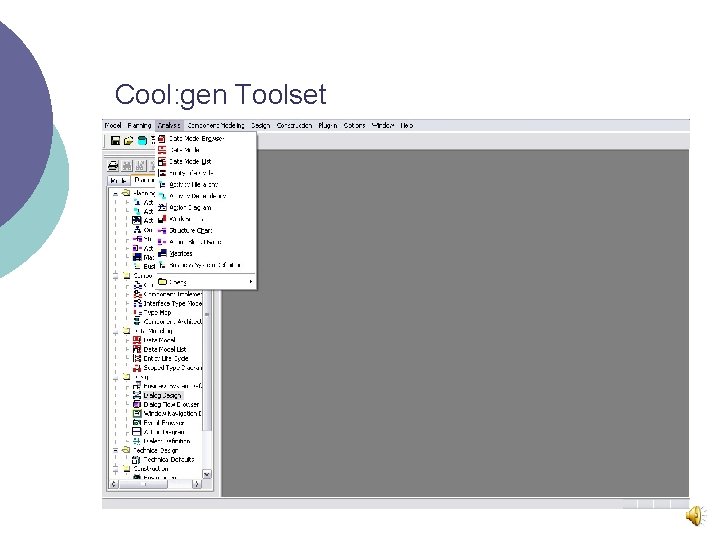Click the Matrices menu icon
Screen dimensions: 720x540
coord(162,253)
